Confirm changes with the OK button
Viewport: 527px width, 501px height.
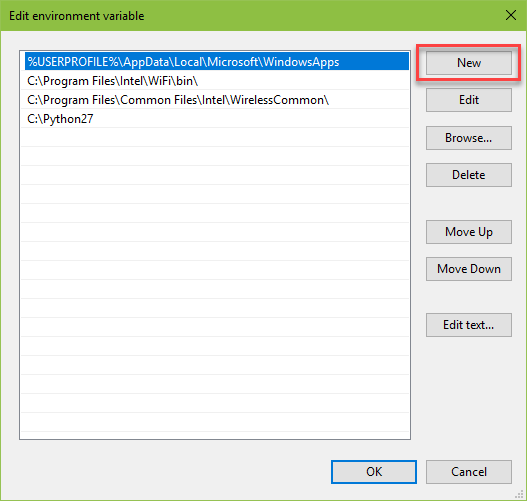(374, 472)
